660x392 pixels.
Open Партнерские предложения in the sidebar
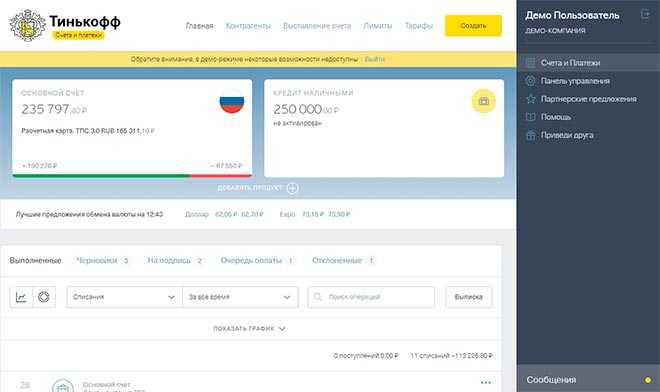(588, 99)
